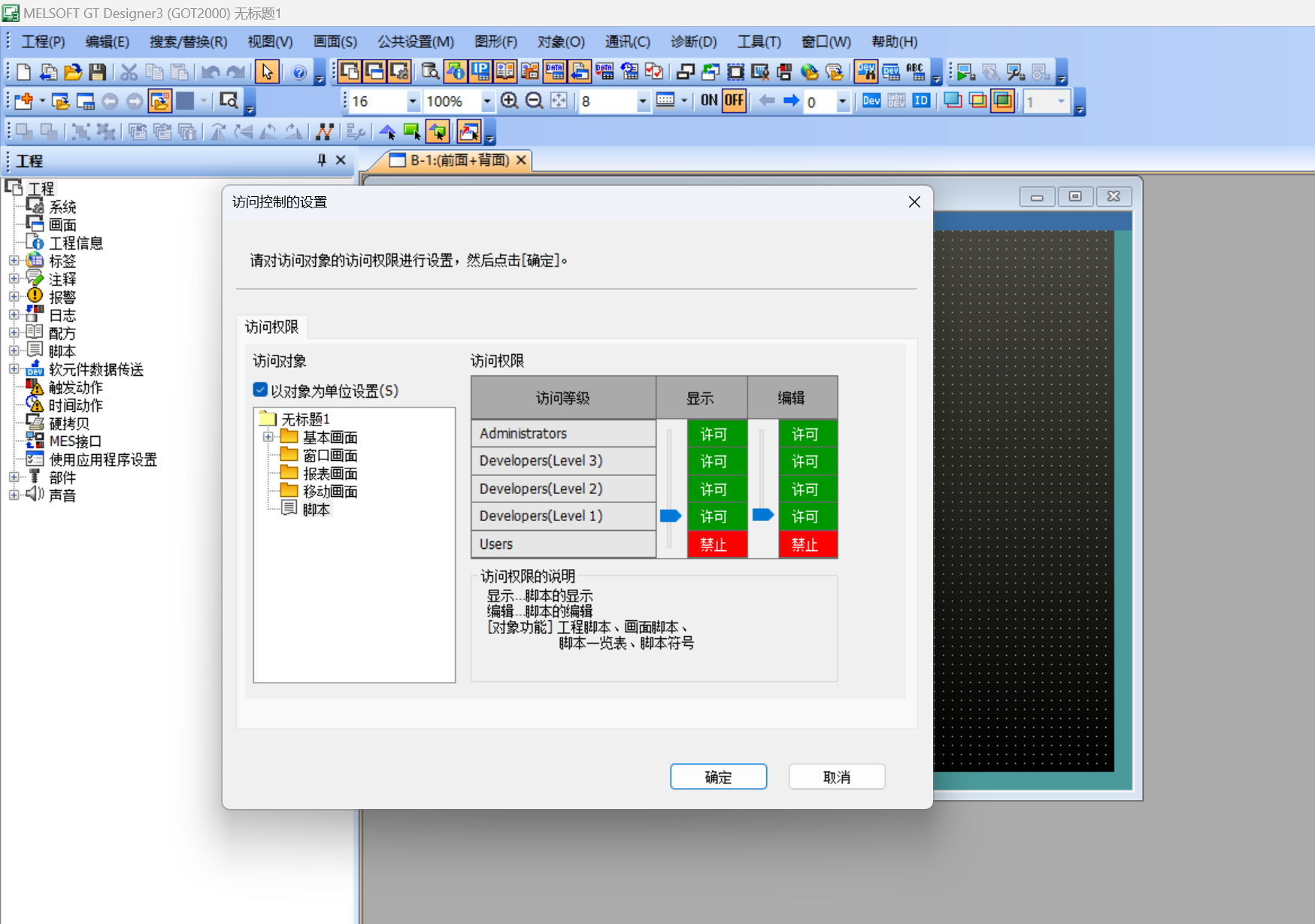Select the B-1:(前面+背面) screen tab
Screen dimensions: 1315x924
459,160
